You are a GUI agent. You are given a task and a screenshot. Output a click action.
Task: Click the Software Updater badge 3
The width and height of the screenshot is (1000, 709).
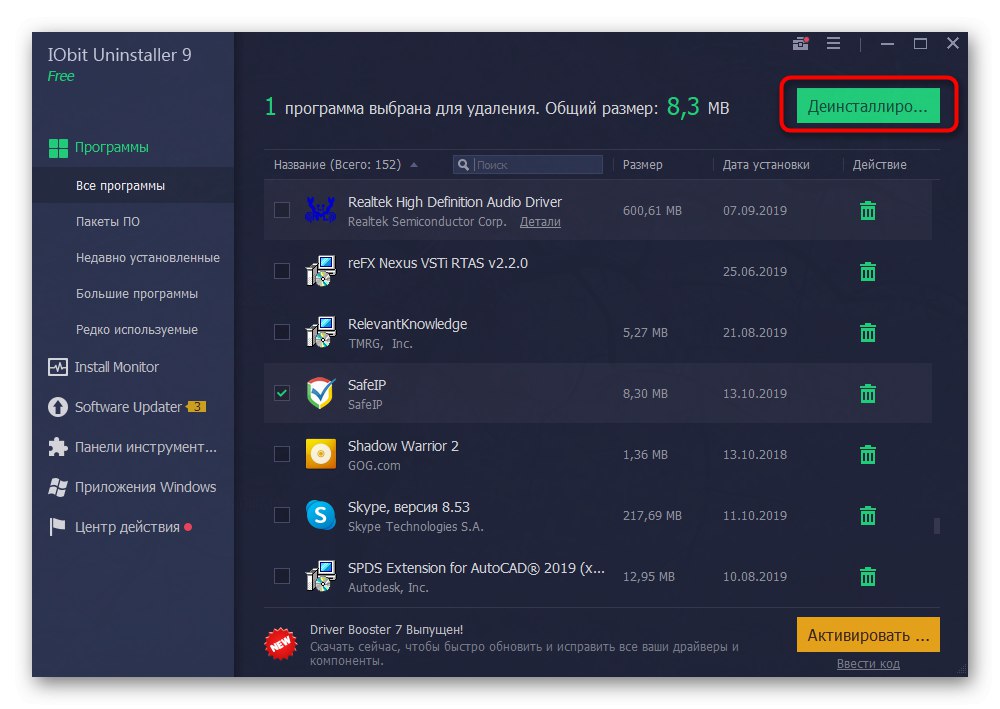(196, 407)
